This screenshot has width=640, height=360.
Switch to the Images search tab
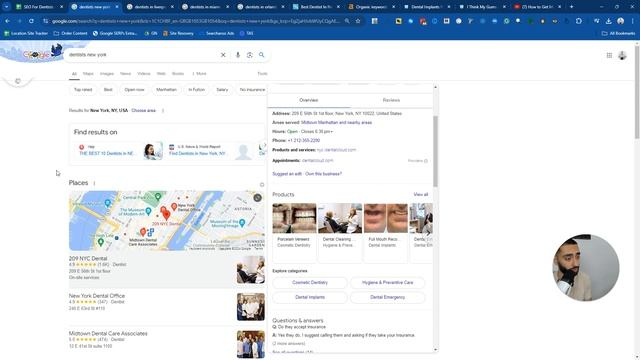[107, 74]
